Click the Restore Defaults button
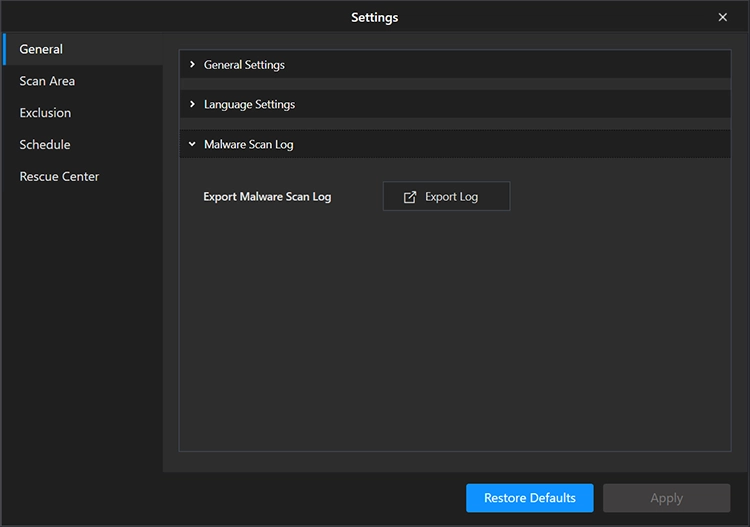Screen dimensions: 750x527 [529, 498]
